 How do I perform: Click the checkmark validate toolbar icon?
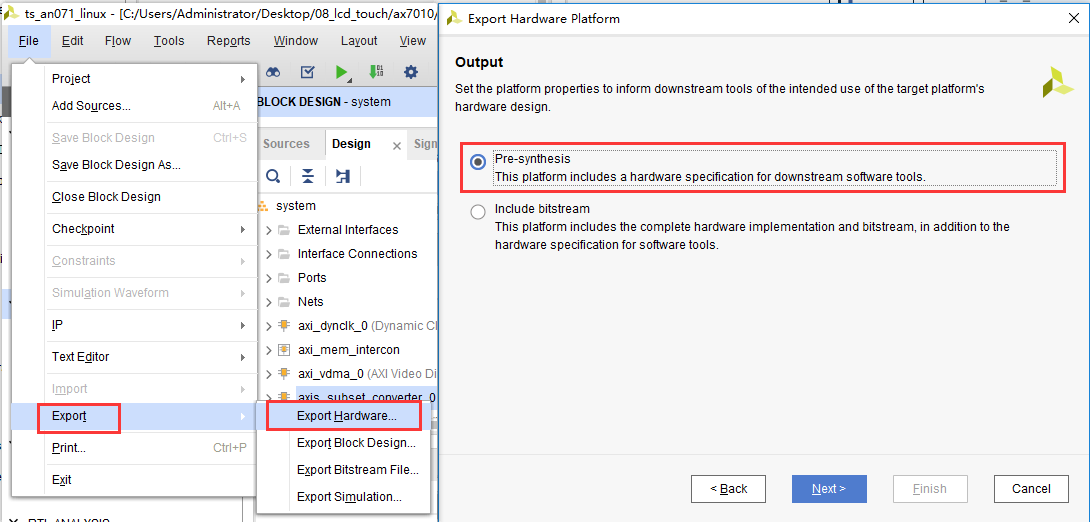[308, 72]
